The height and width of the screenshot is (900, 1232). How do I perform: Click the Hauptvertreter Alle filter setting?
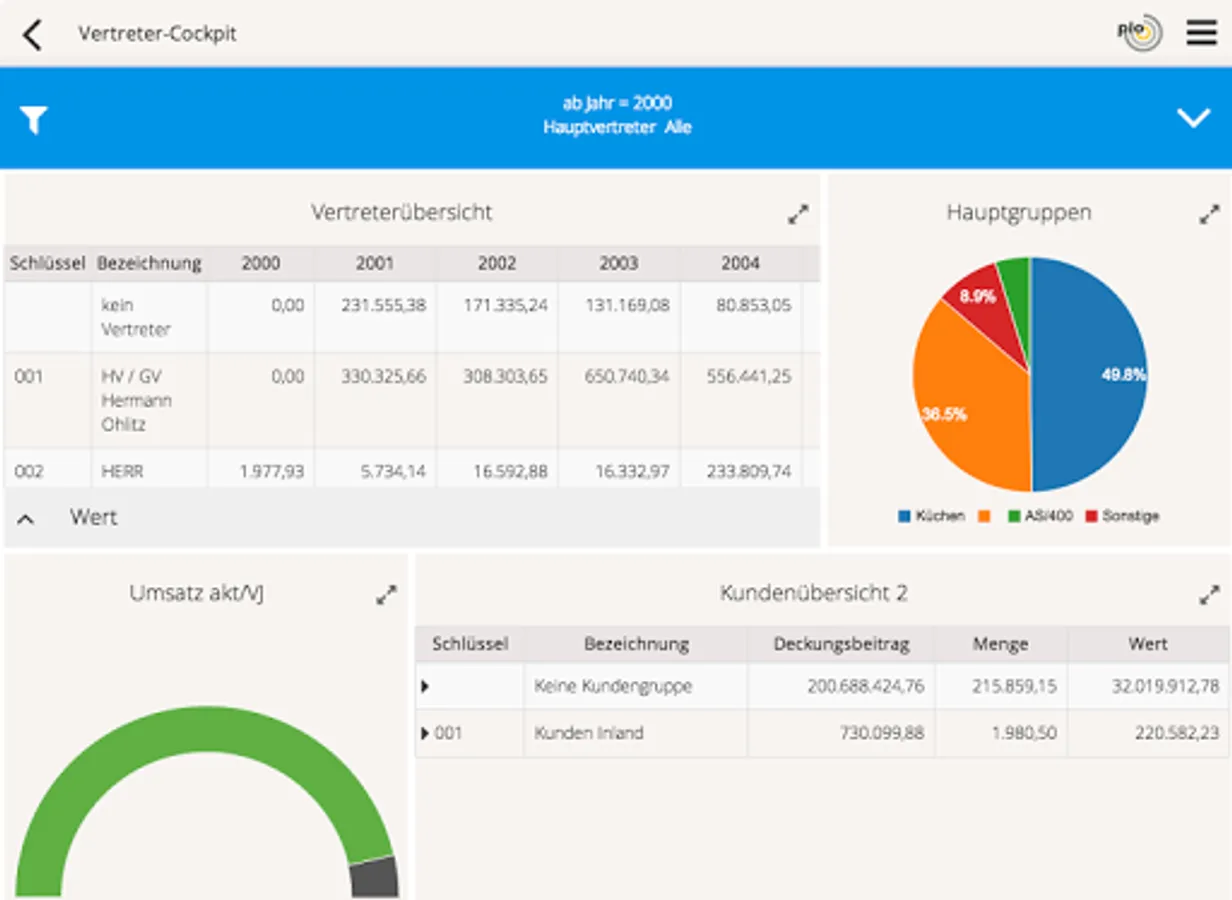pyautogui.click(x=616, y=127)
